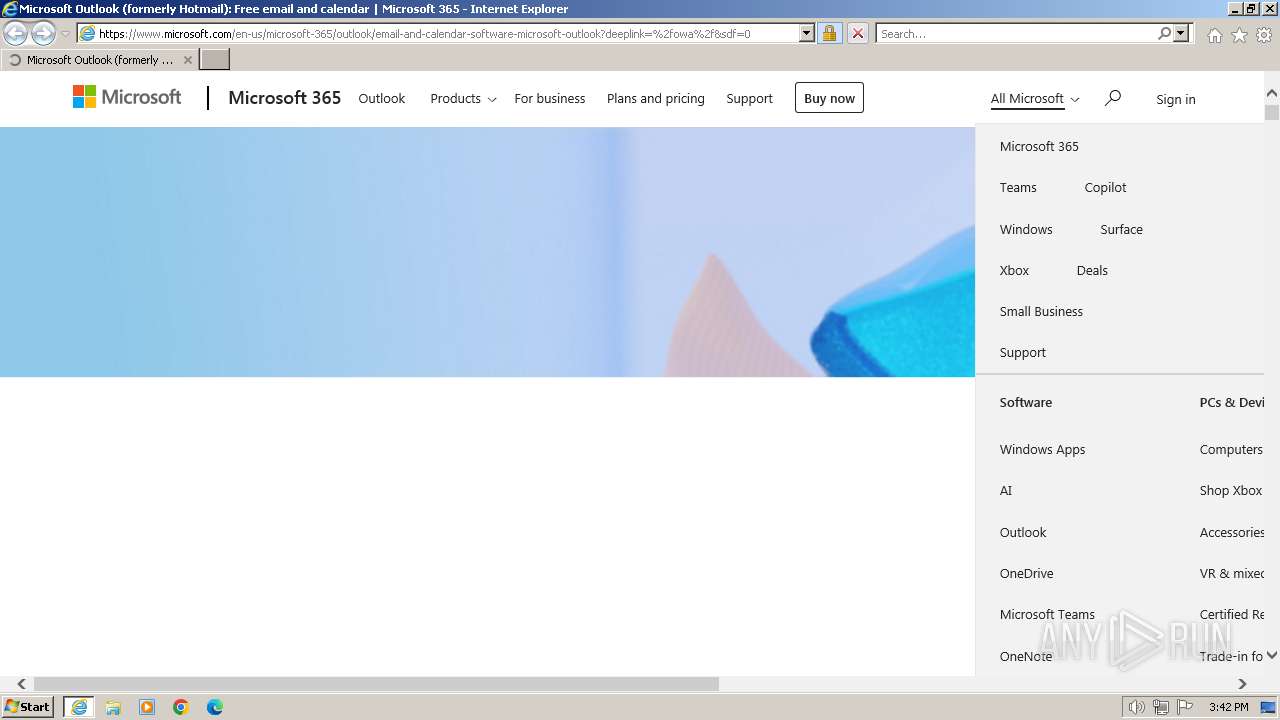
Task: Launch Microsoft Edge from the taskbar
Action: (215, 707)
